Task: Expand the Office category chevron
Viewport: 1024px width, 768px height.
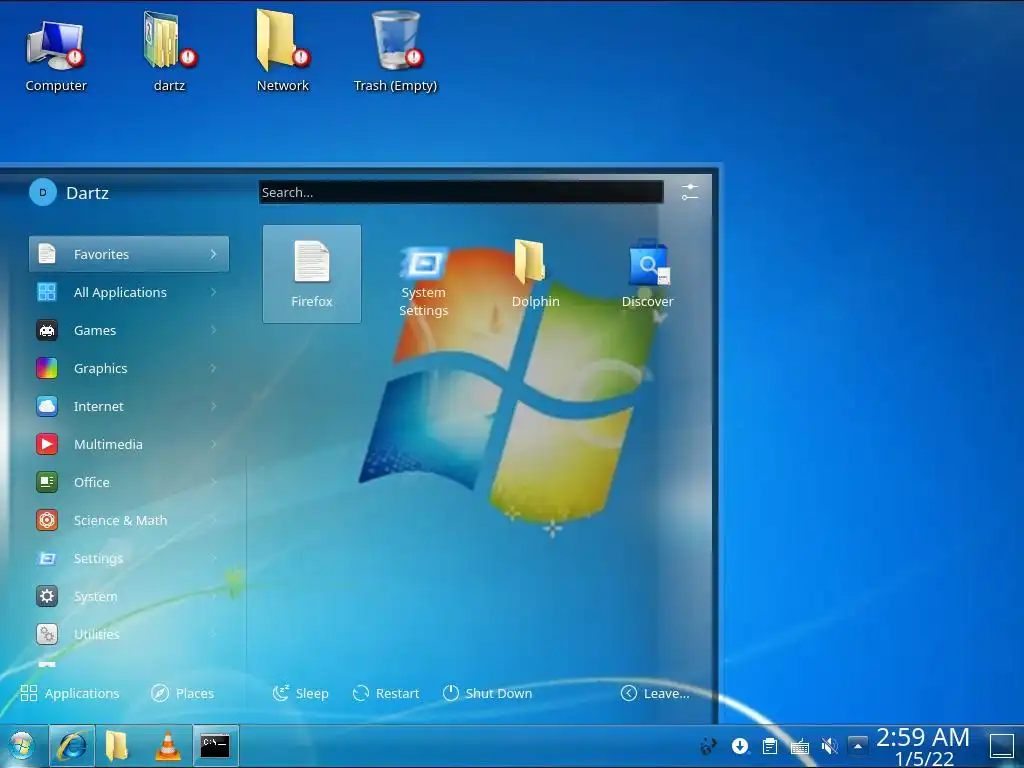Action: [213, 482]
